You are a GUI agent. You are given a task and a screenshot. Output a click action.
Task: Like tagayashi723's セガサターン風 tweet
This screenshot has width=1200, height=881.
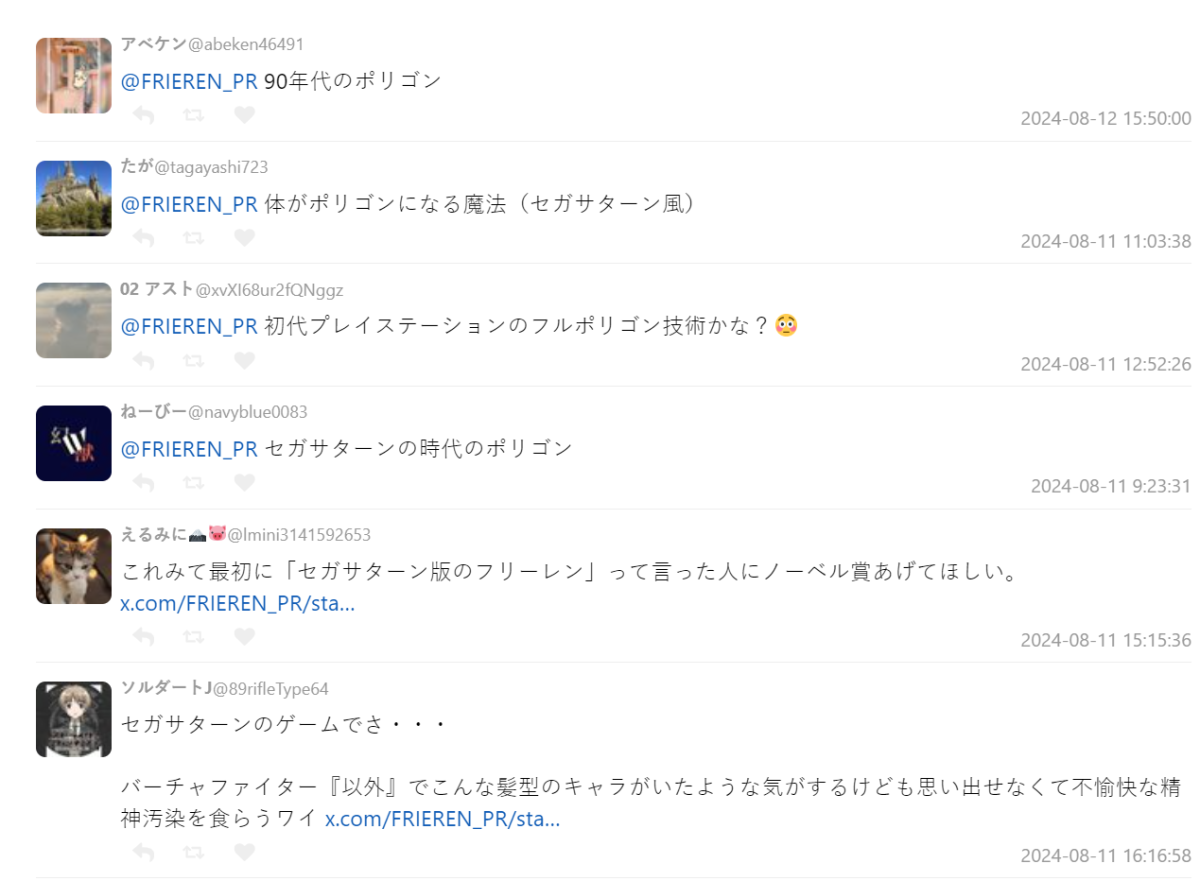(x=244, y=238)
